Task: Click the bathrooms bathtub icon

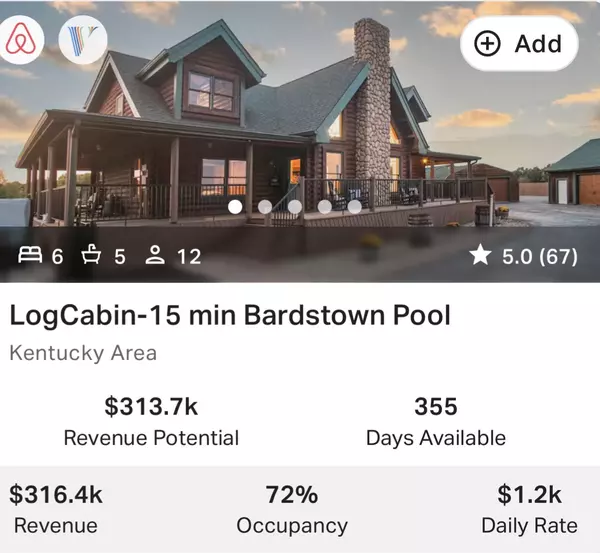Action: (92, 256)
